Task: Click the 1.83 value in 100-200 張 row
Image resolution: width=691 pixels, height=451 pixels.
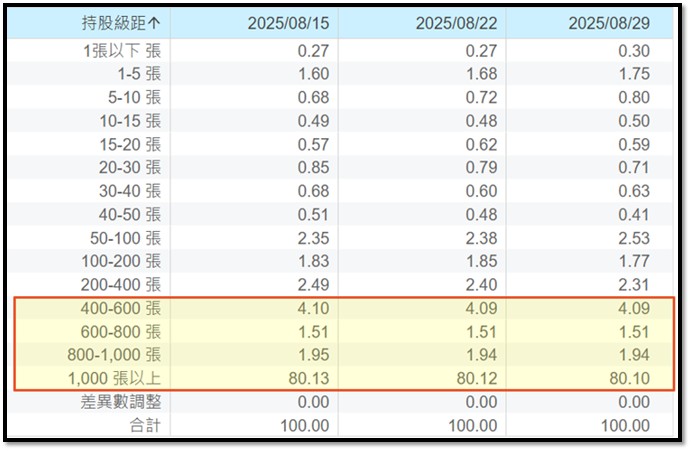Action: pos(314,261)
